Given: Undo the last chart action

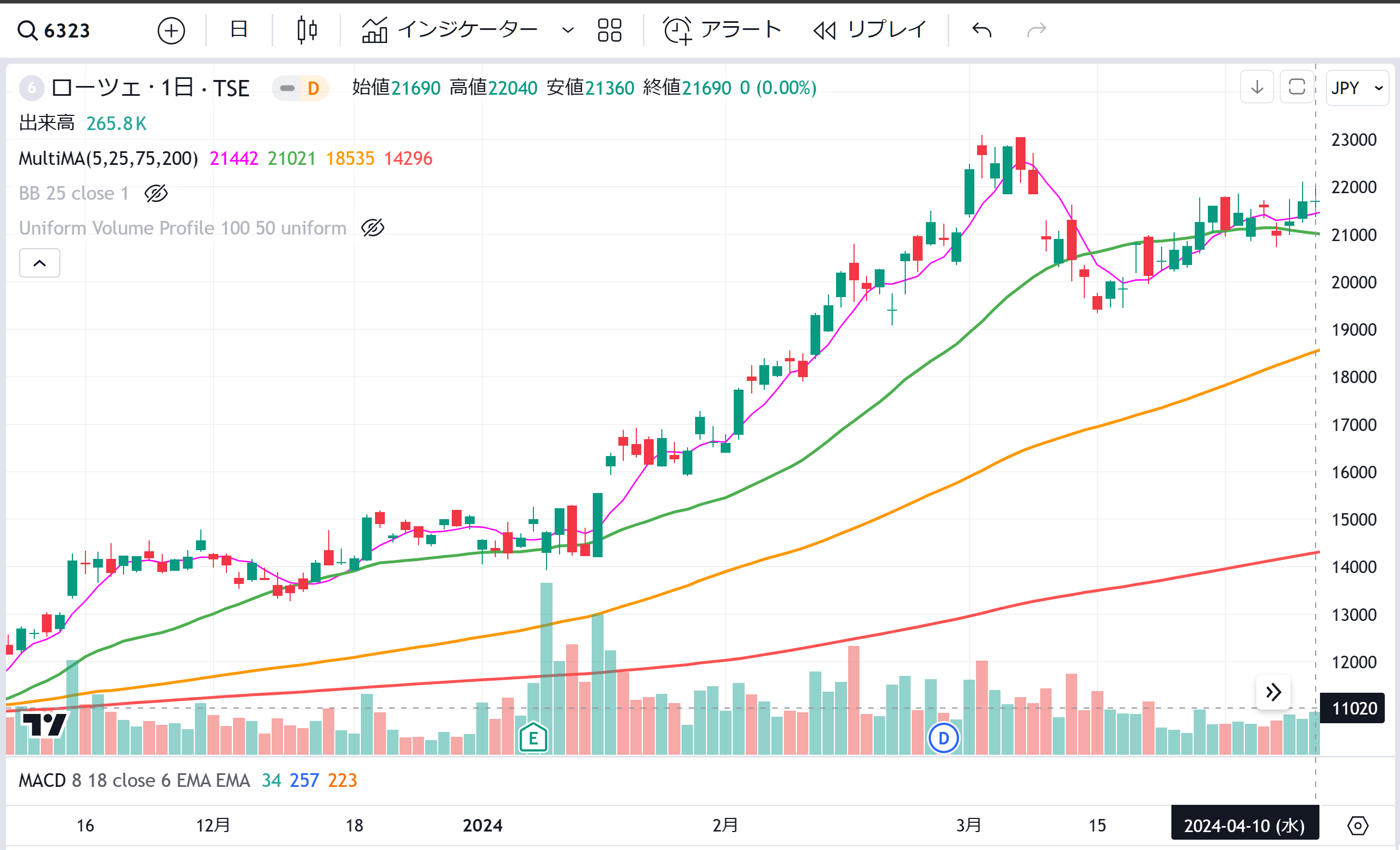Looking at the screenshot, I should 982,29.
